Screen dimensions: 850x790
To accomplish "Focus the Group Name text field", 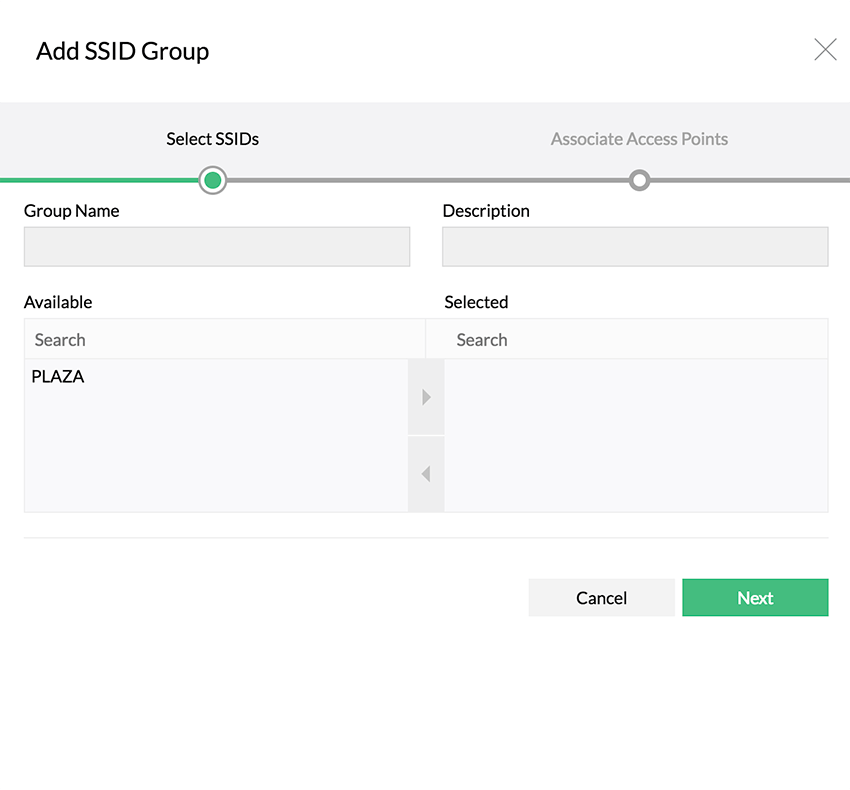I will tap(217, 246).
